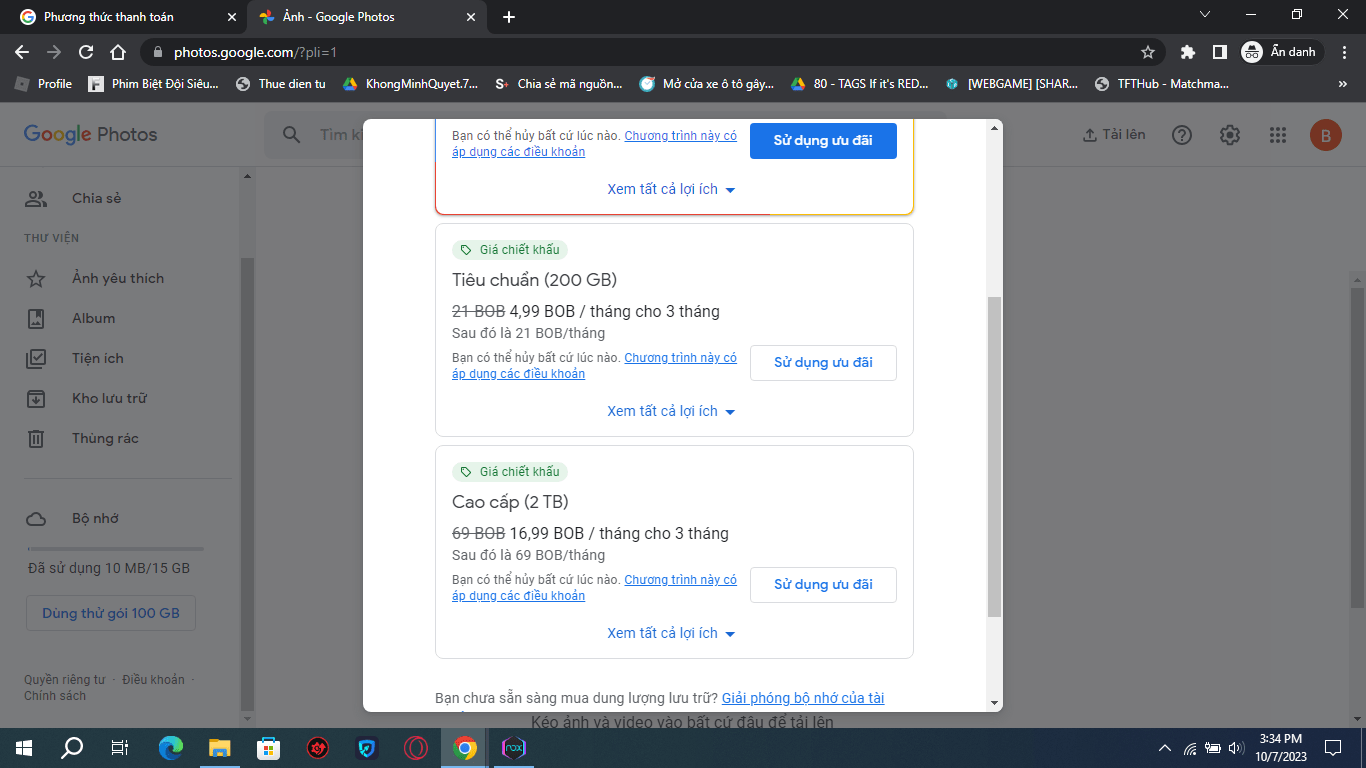Open Nox from the taskbar
The width and height of the screenshot is (1366, 768).
click(x=514, y=747)
